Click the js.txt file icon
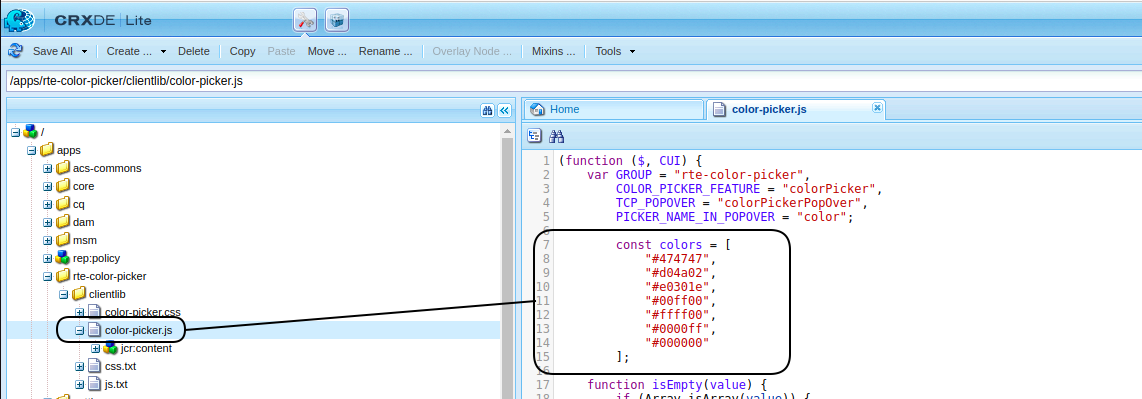The width and height of the screenshot is (1142, 399). click(x=94, y=384)
